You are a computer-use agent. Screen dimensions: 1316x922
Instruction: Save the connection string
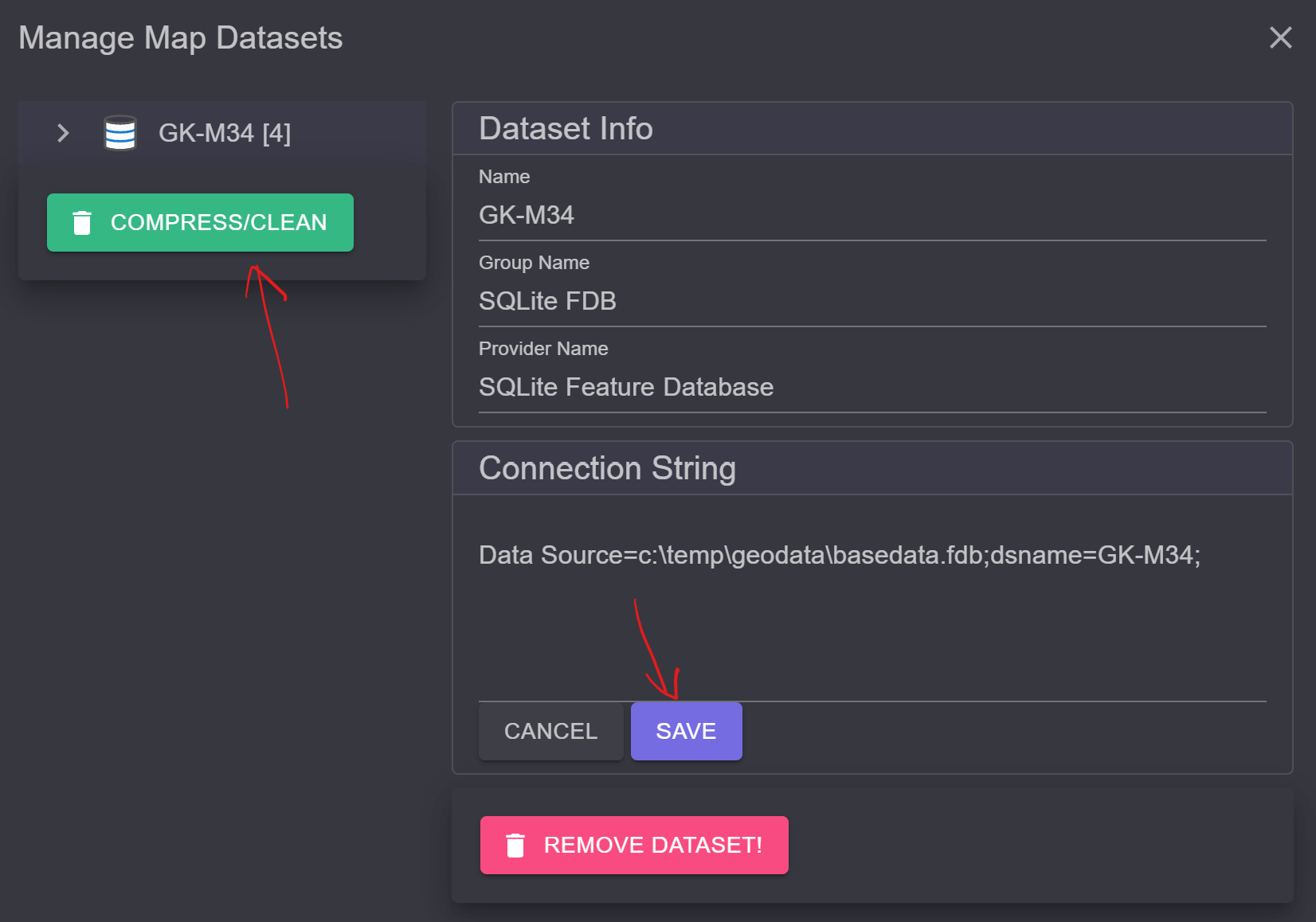click(x=686, y=731)
